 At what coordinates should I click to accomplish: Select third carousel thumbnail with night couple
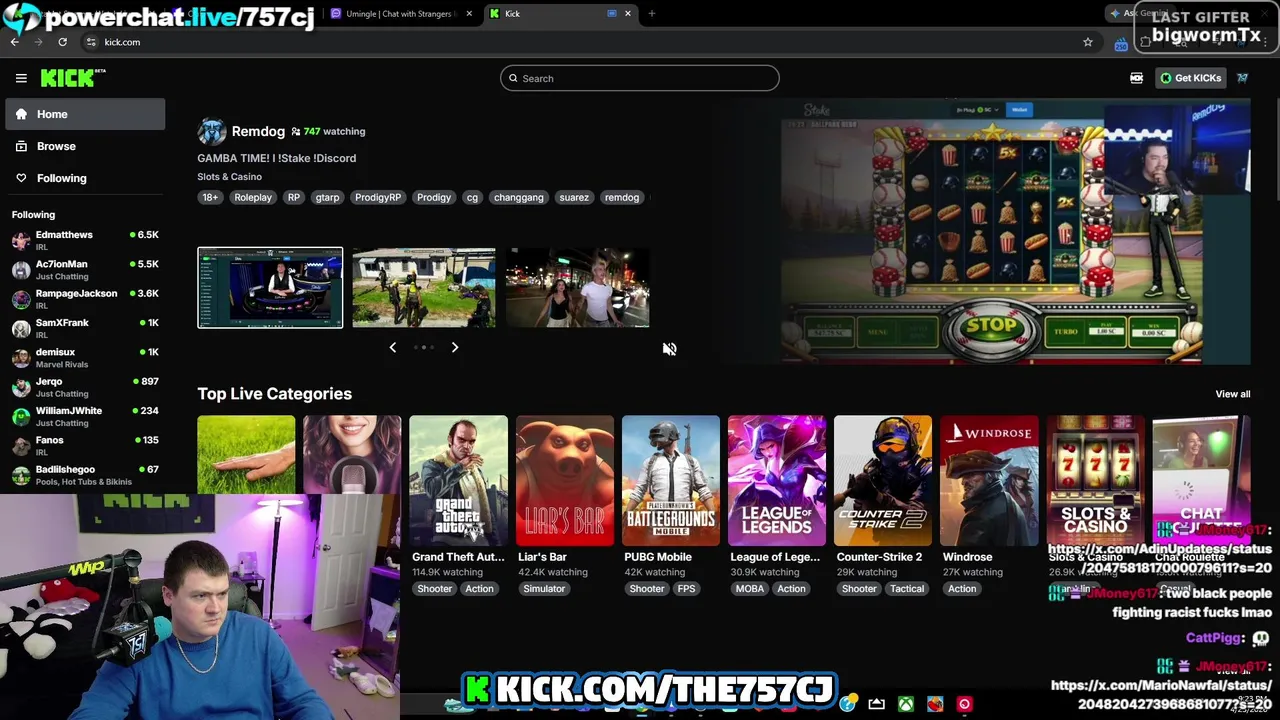coord(577,287)
